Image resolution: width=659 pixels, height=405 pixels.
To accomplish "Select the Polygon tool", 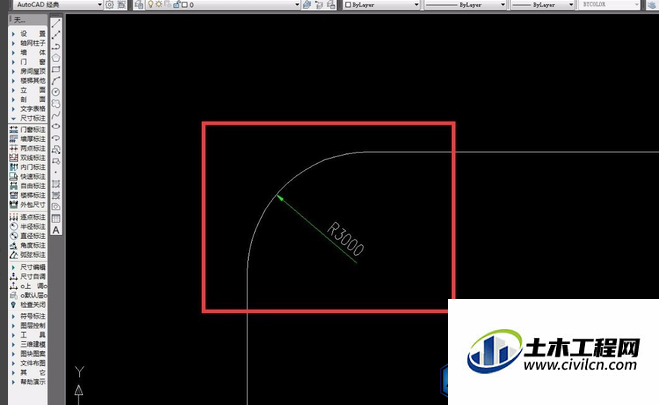I will [56, 58].
